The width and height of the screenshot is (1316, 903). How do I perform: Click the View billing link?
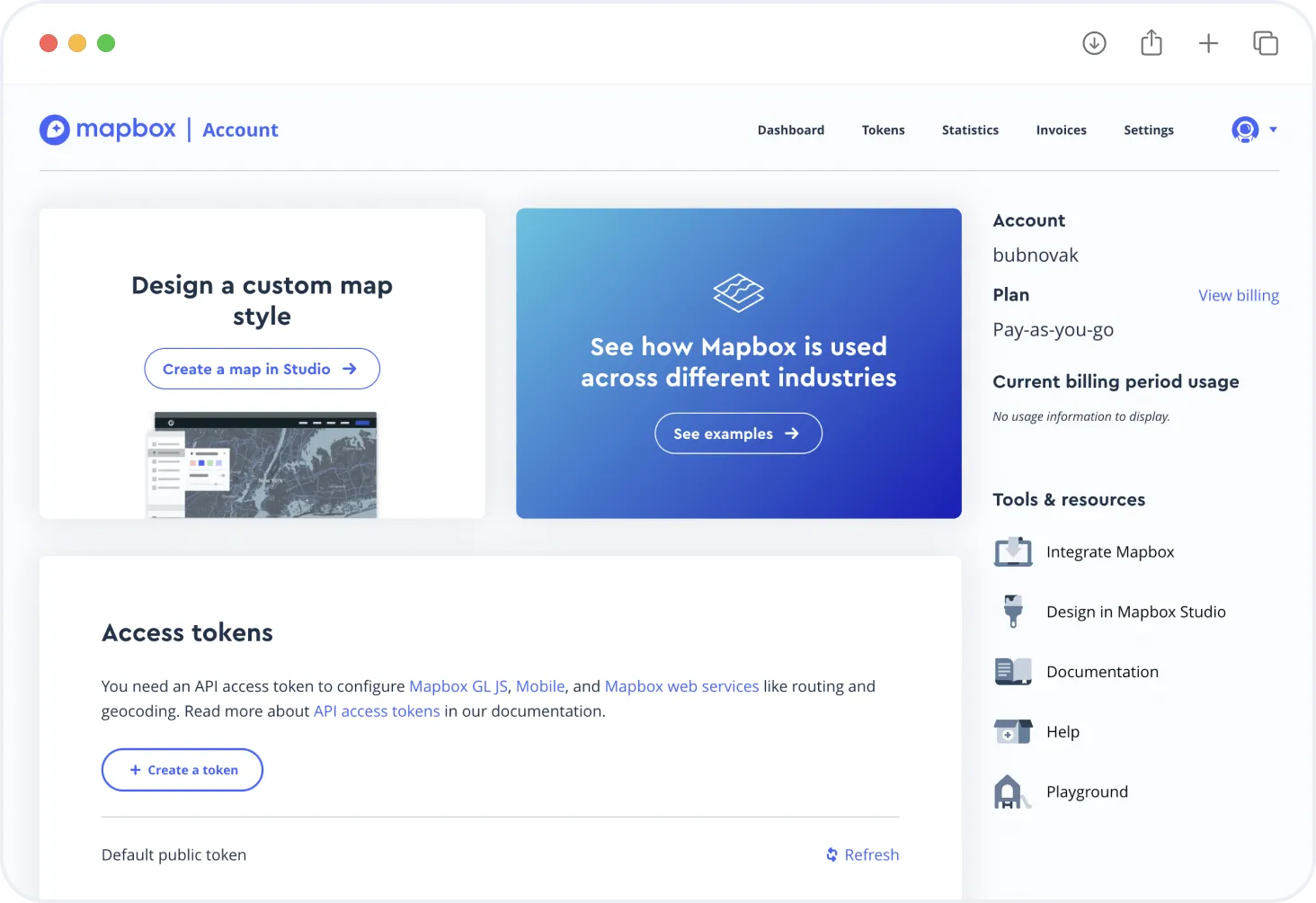pyautogui.click(x=1239, y=295)
